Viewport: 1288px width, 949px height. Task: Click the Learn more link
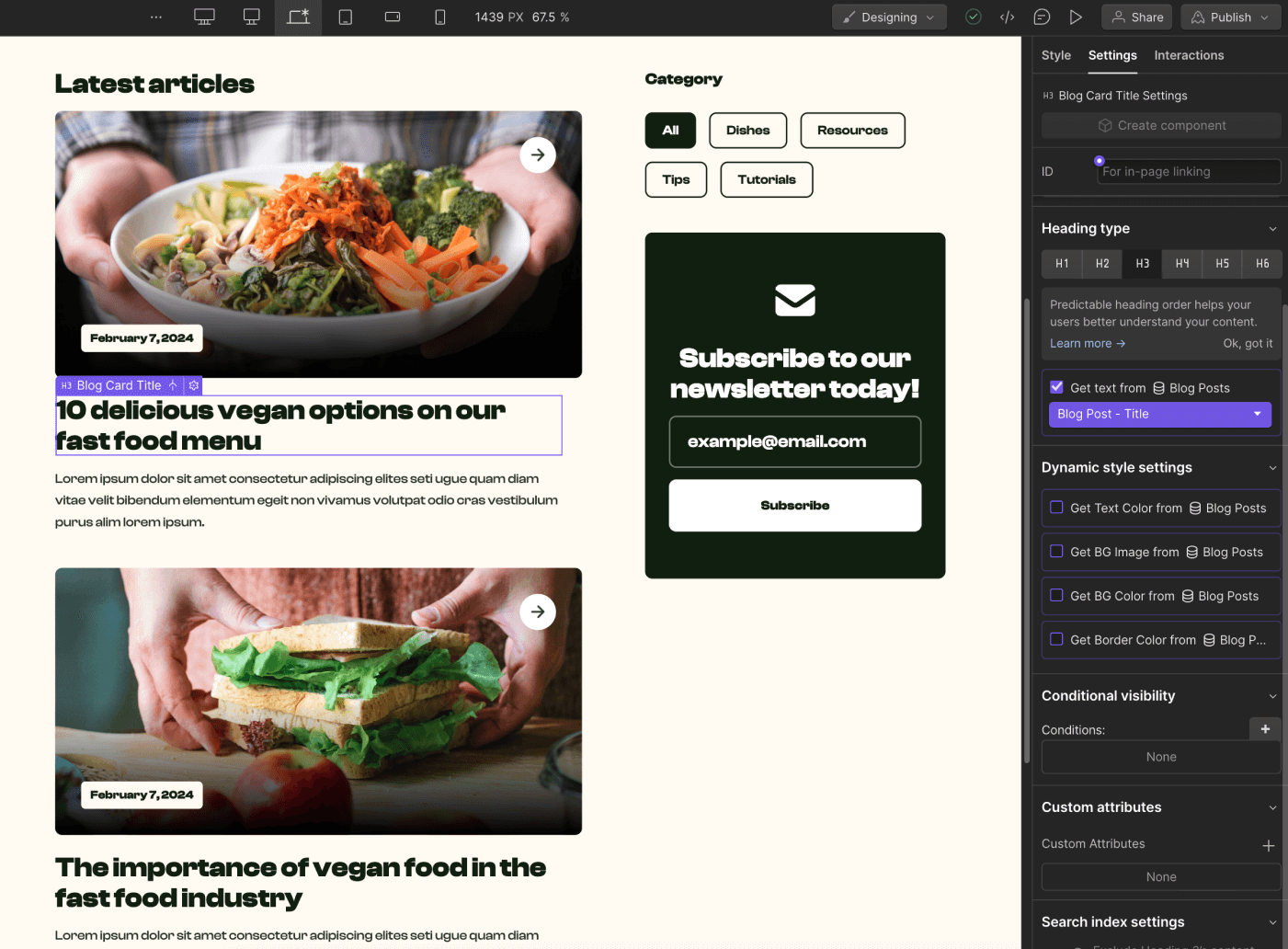tap(1088, 343)
